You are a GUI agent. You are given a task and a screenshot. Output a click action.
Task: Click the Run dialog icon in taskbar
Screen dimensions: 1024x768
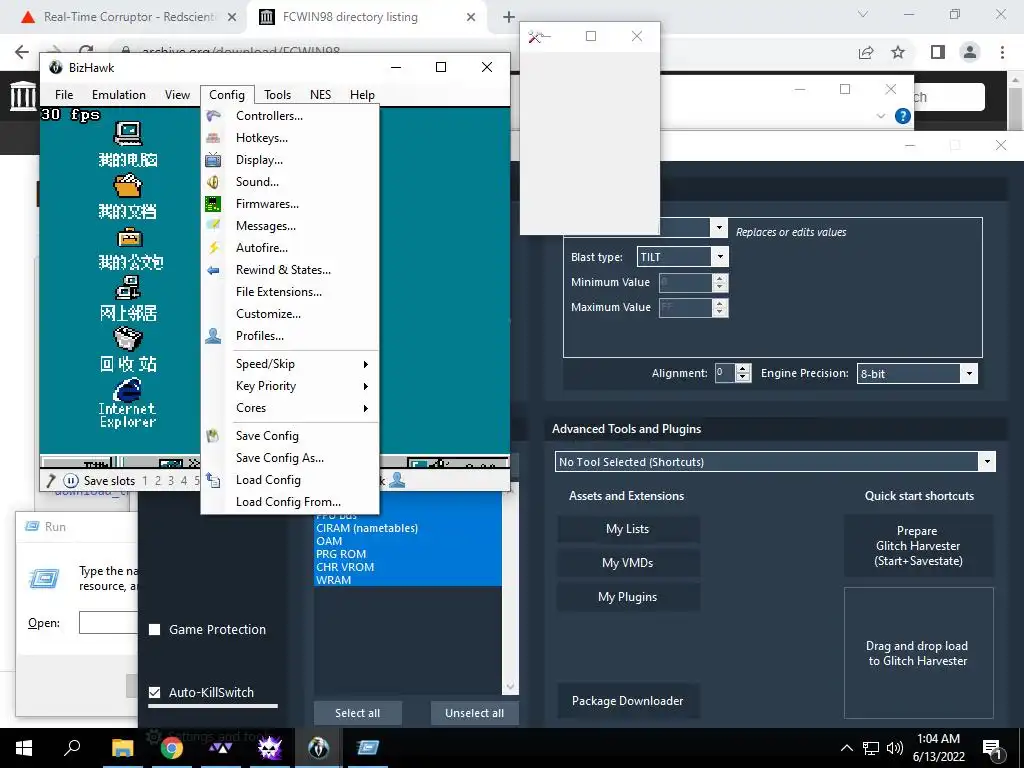(x=368, y=748)
